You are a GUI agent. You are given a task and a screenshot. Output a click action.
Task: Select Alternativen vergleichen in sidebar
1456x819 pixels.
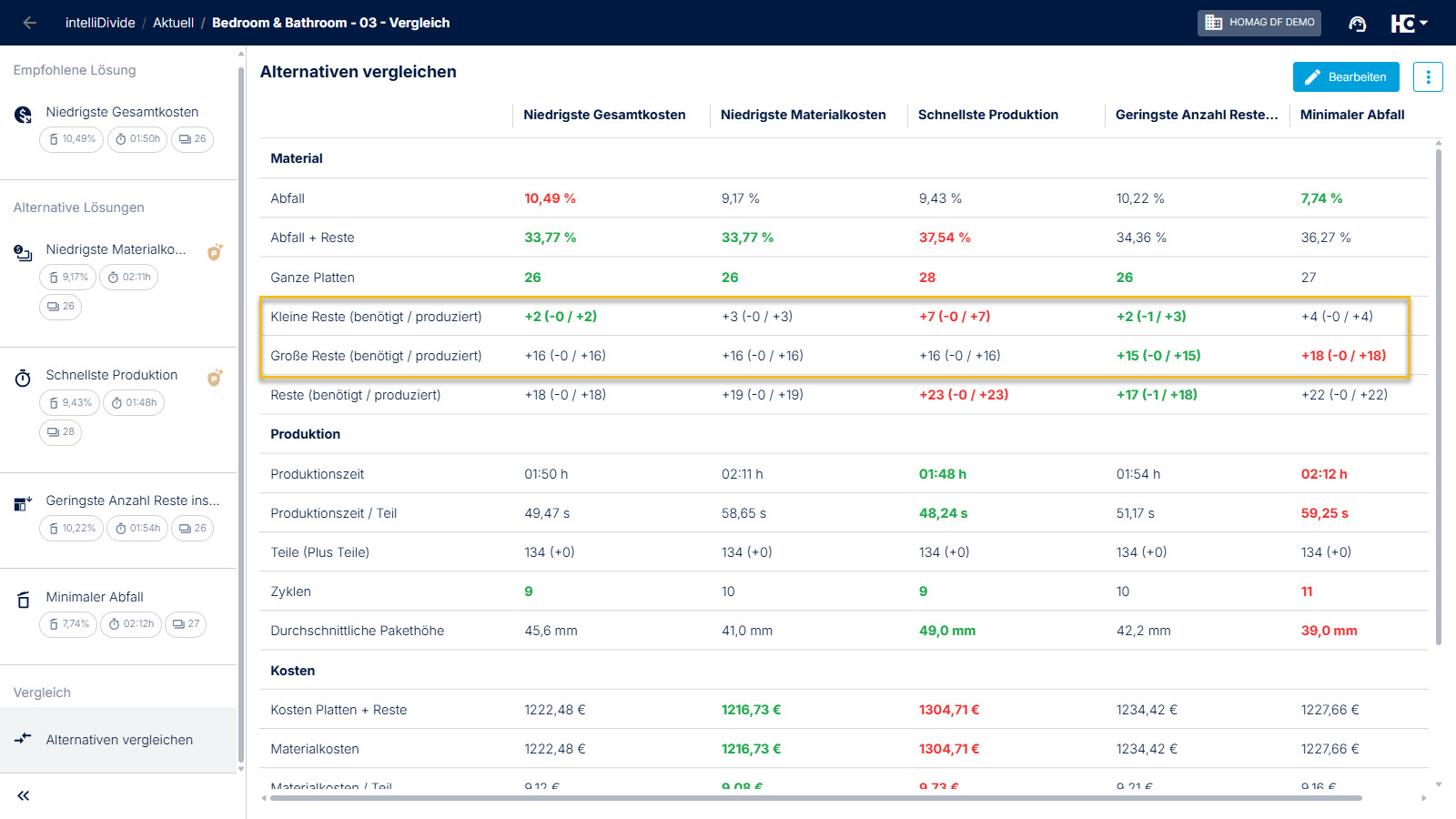click(x=119, y=740)
